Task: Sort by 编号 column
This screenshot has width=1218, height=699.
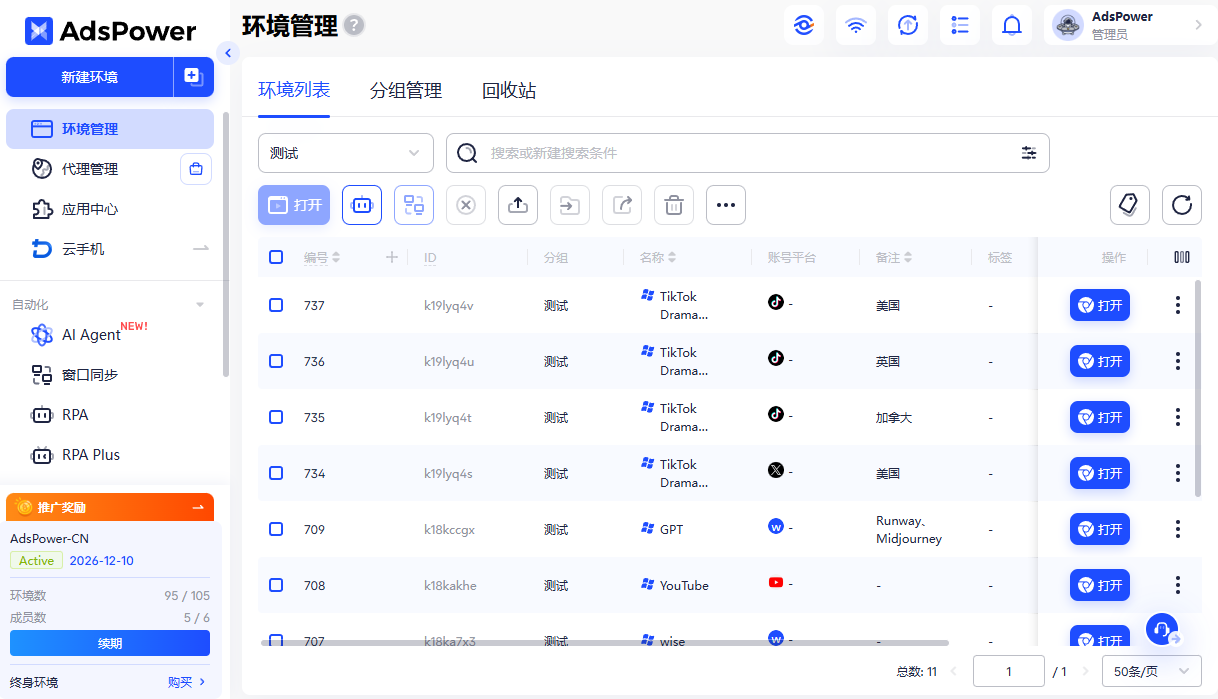Action: point(336,257)
